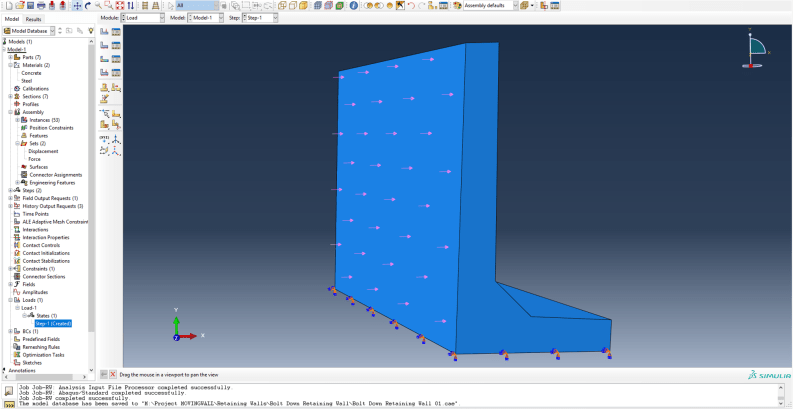Open the Model Database dropdown
The image size is (800, 409).
[29, 31]
